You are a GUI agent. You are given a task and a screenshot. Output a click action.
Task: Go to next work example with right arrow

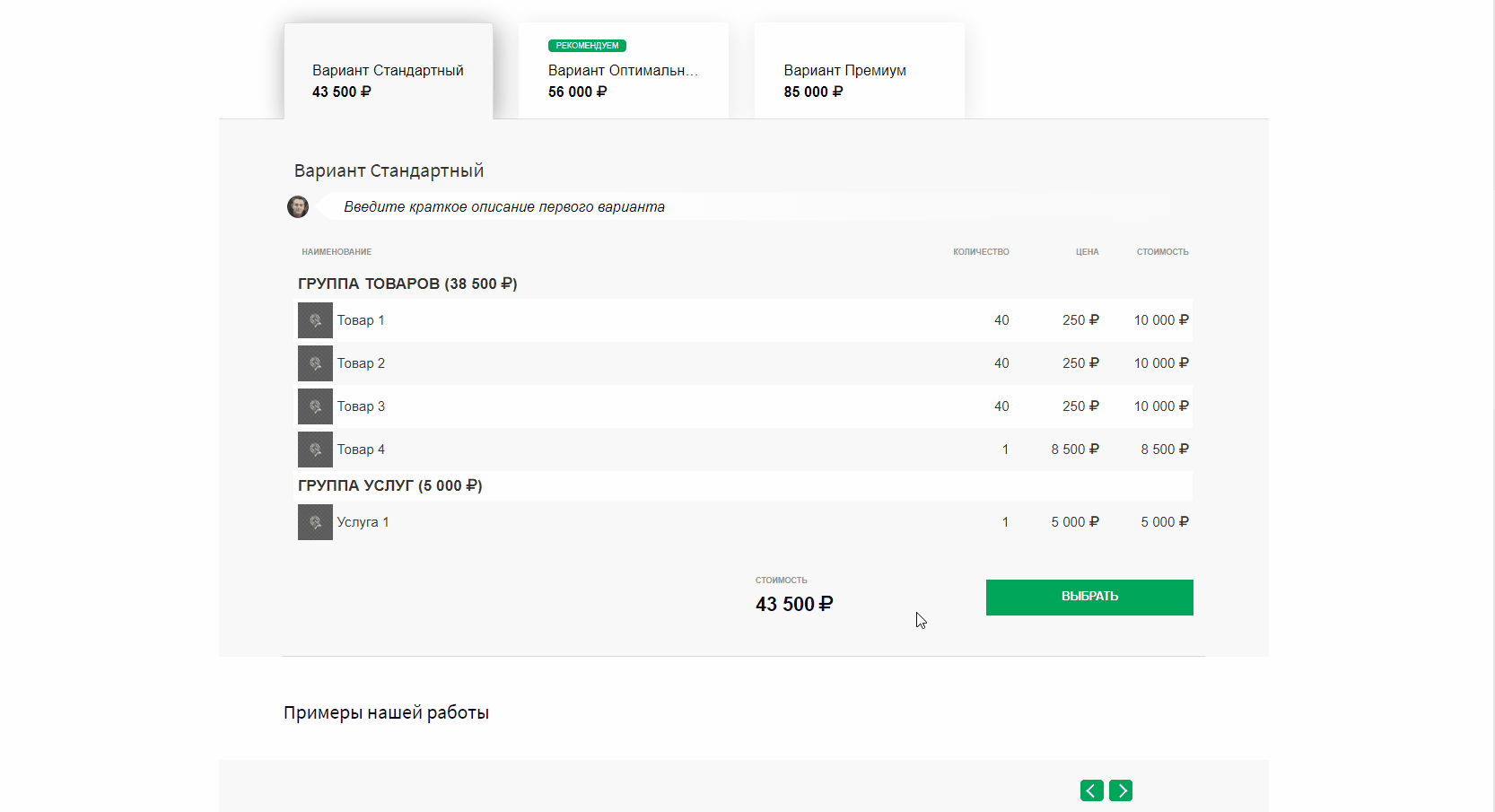click(1121, 790)
